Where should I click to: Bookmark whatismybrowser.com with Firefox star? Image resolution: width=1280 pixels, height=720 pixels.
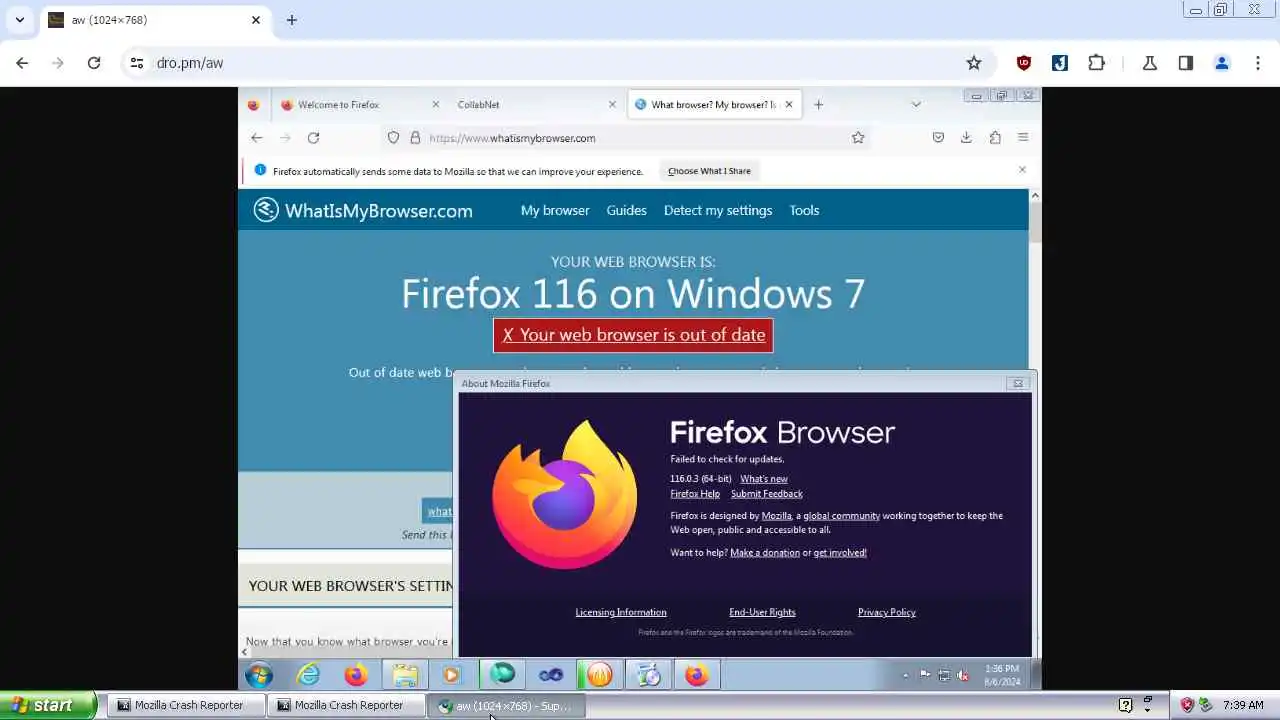pyautogui.click(x=858, y=138)
